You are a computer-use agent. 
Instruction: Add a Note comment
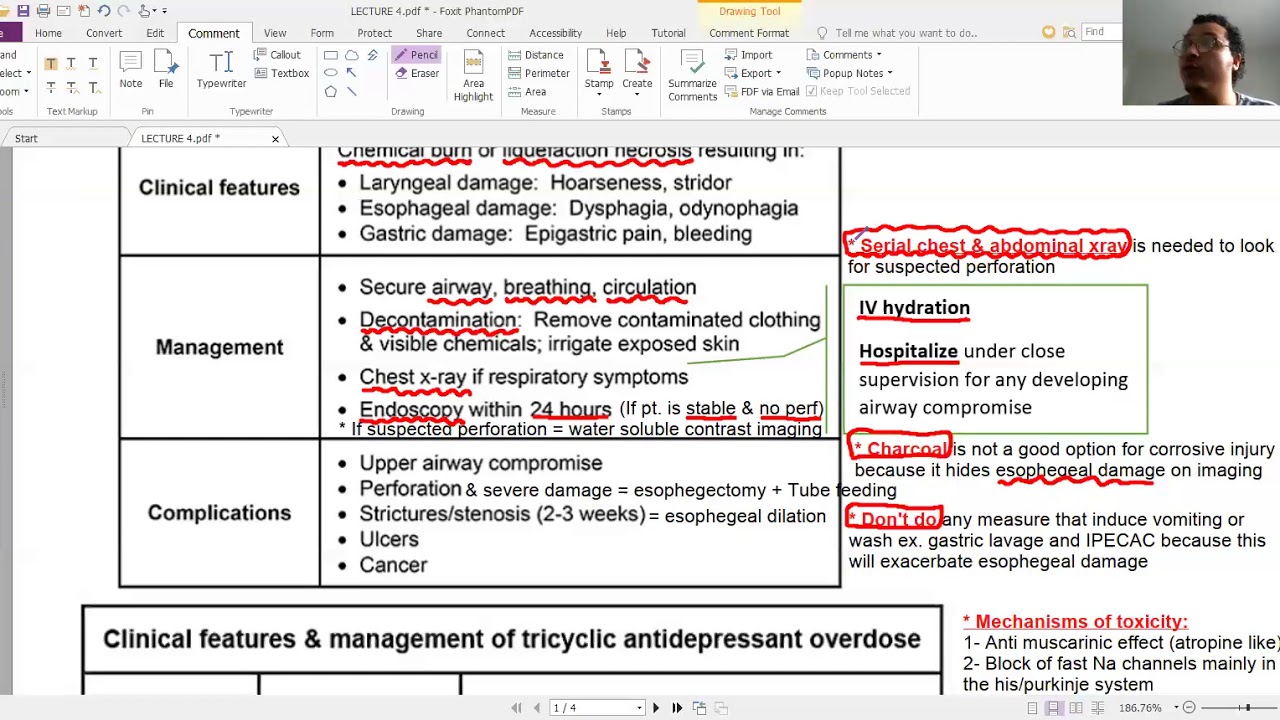131,71
